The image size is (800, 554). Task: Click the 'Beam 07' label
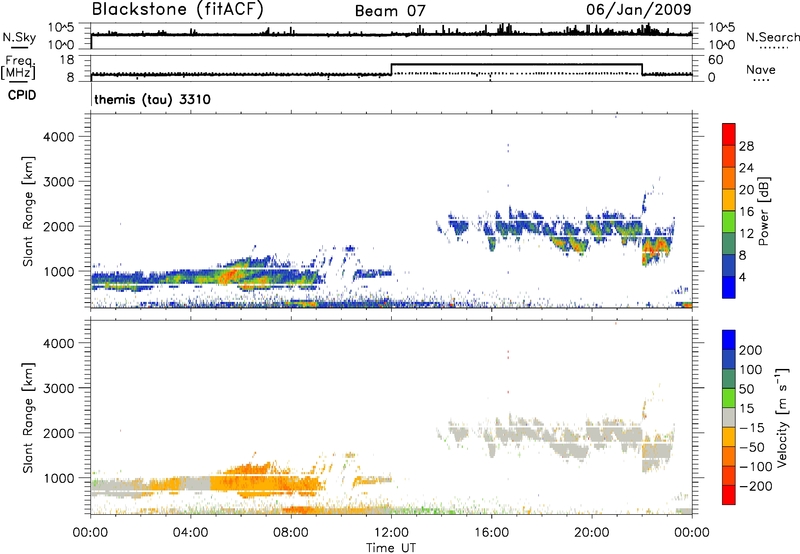390,11
